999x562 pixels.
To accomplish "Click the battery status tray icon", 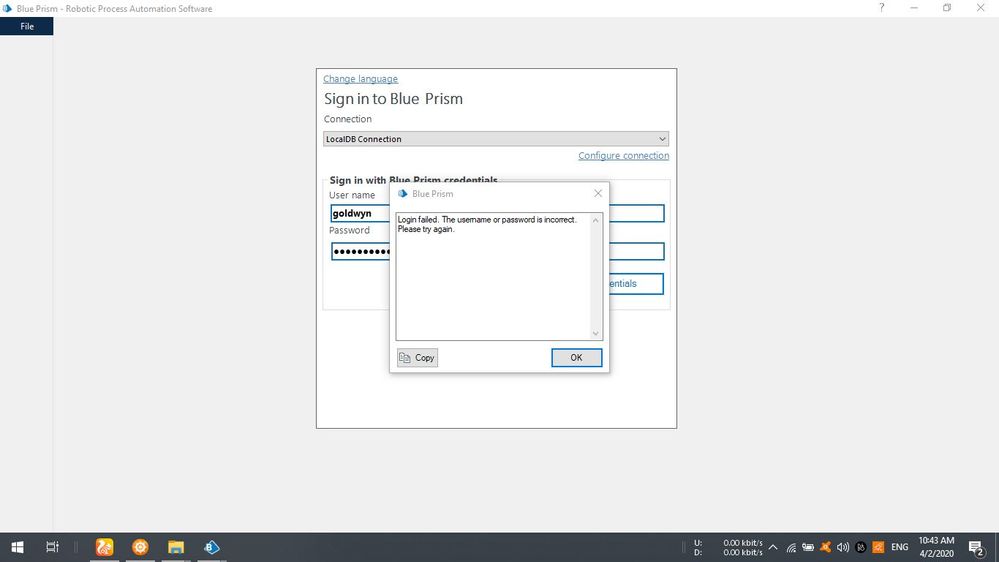I will pyautogui.click(x=808, y=547).
